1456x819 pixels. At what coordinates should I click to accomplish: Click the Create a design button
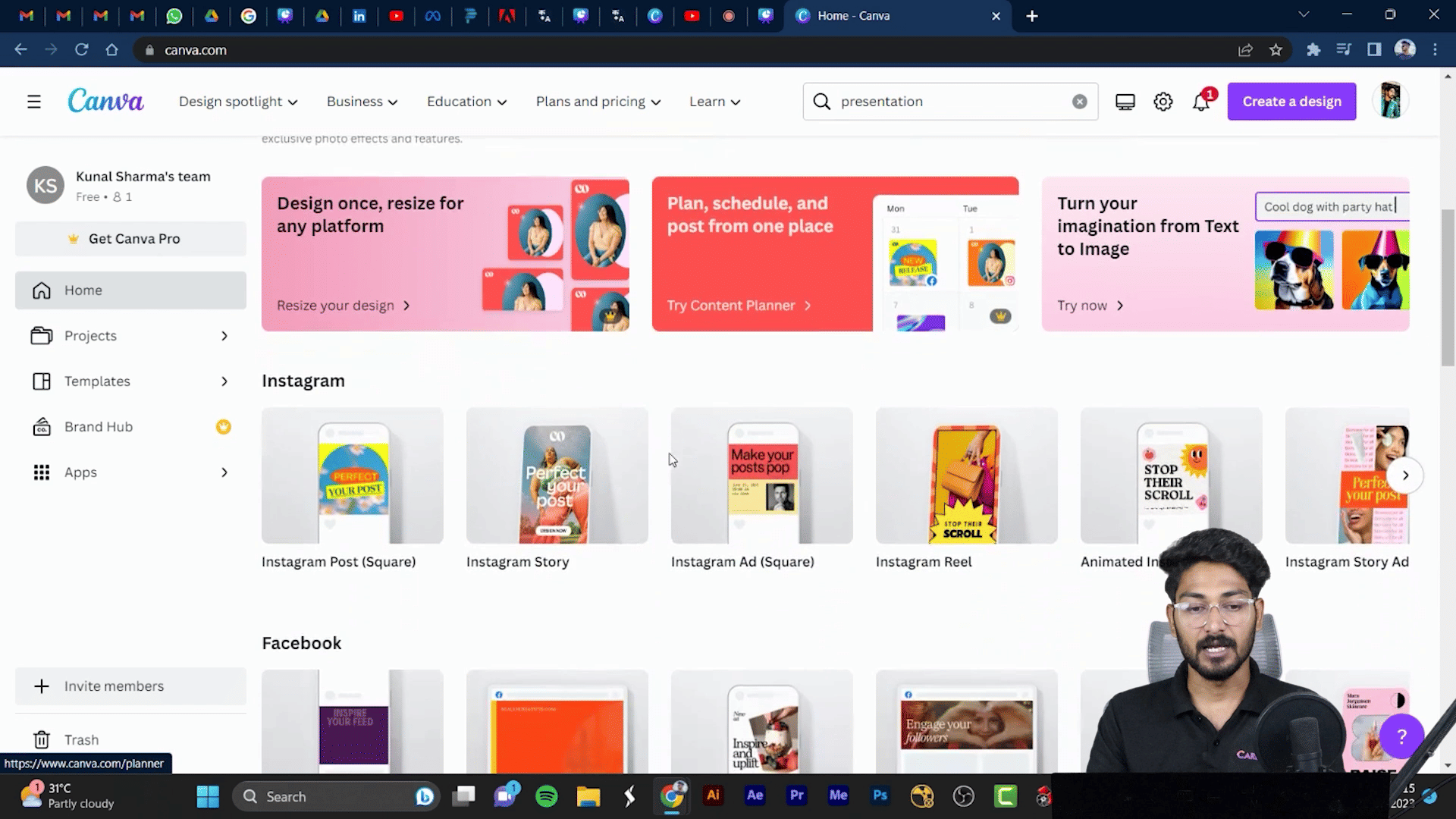1291,102
